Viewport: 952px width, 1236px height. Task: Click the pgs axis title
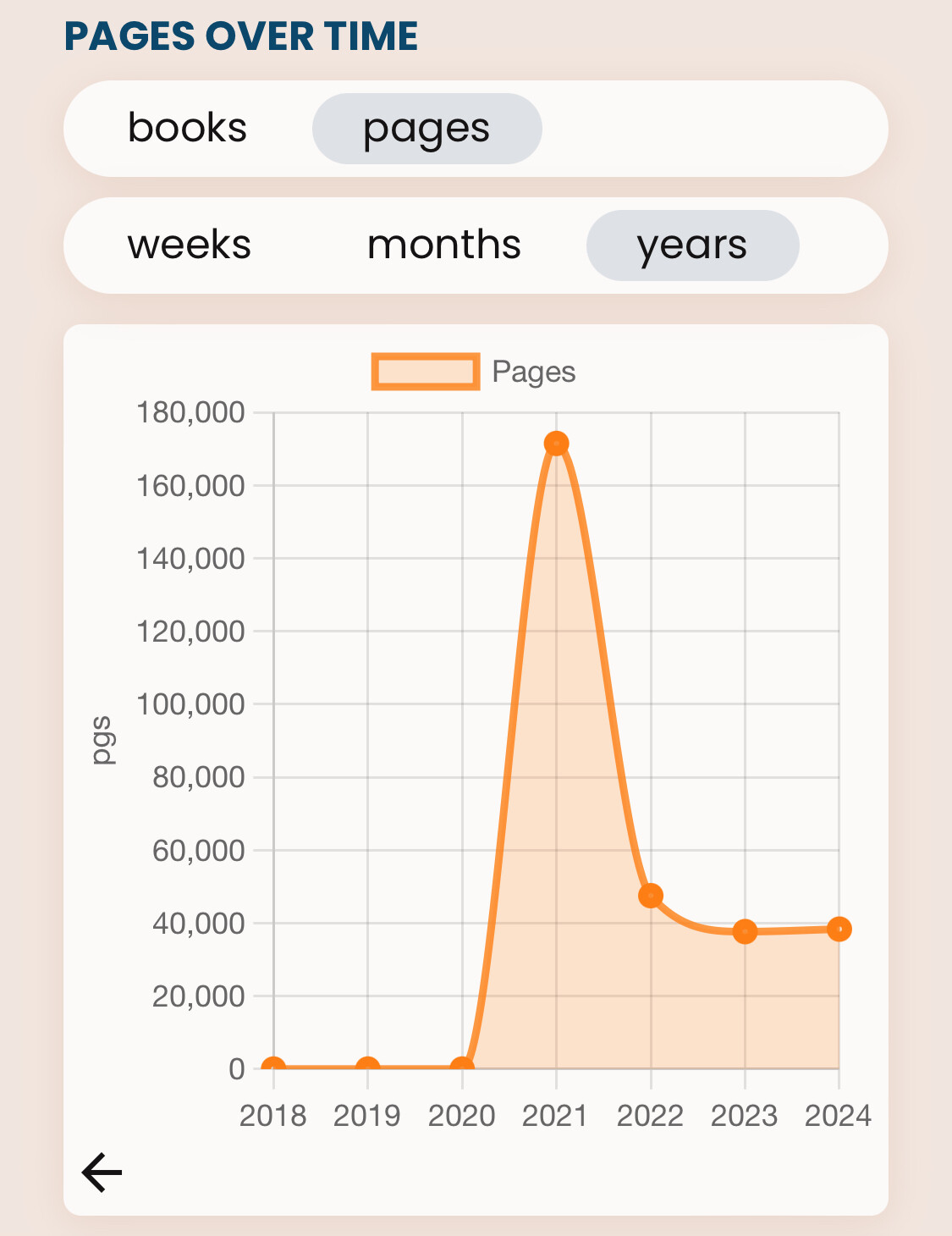[102, 740]
